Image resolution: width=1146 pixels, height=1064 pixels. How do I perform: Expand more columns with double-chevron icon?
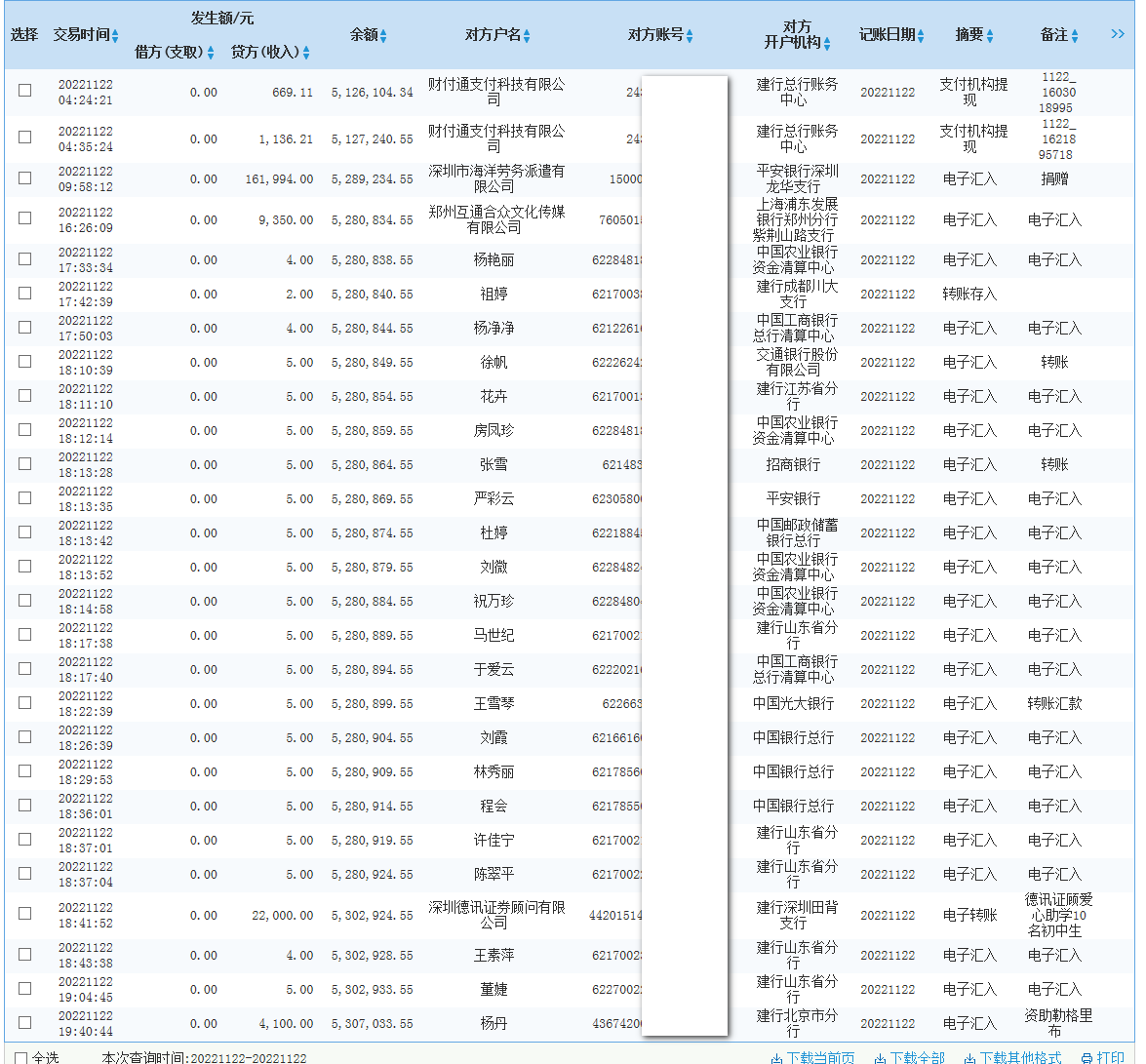pyautogui.click(x=1118, y=33)
